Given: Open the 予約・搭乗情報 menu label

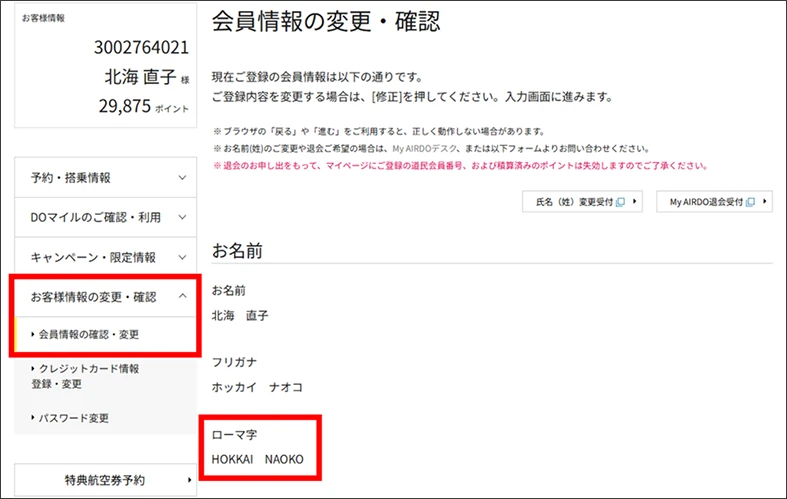Looking at the screenshot, I should click(x=70, y=177).
